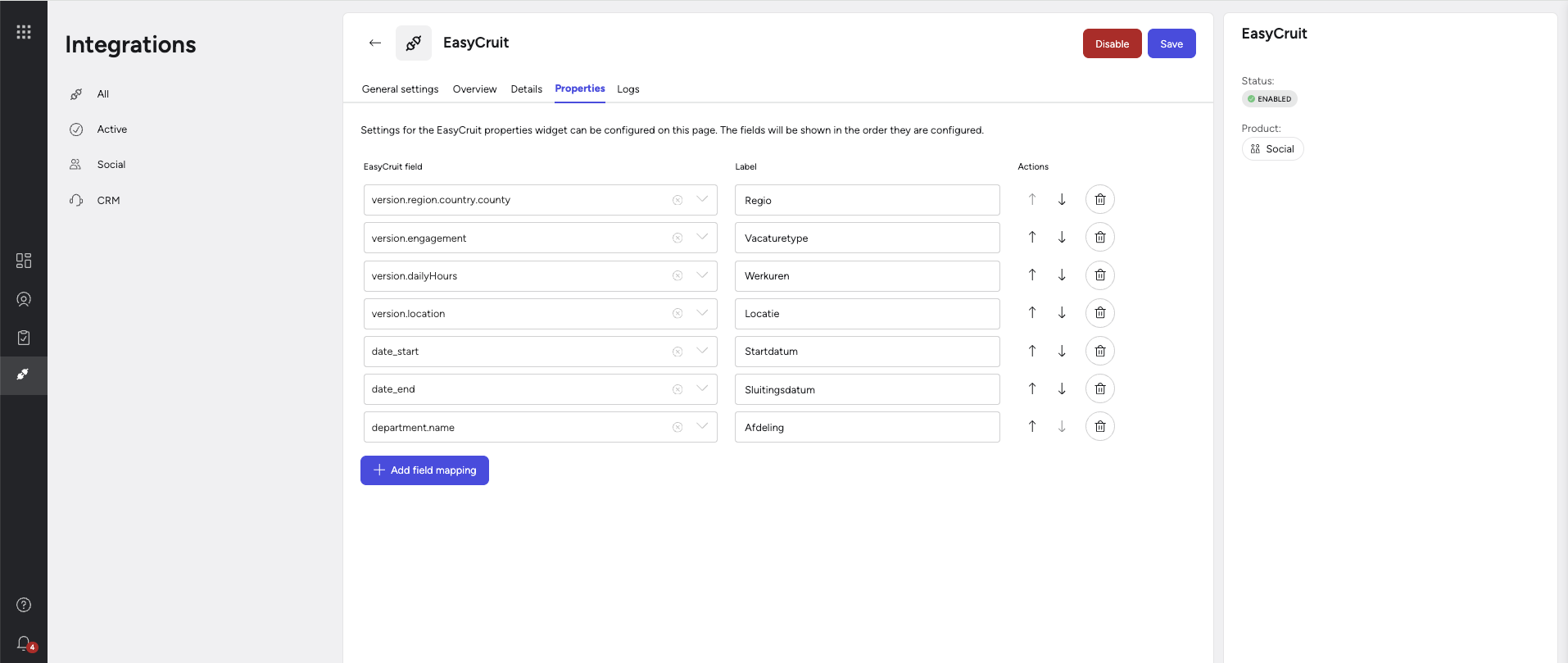Move the Startdatum row down
This screenshot has height=663, width=1568.
(1062, 351)
